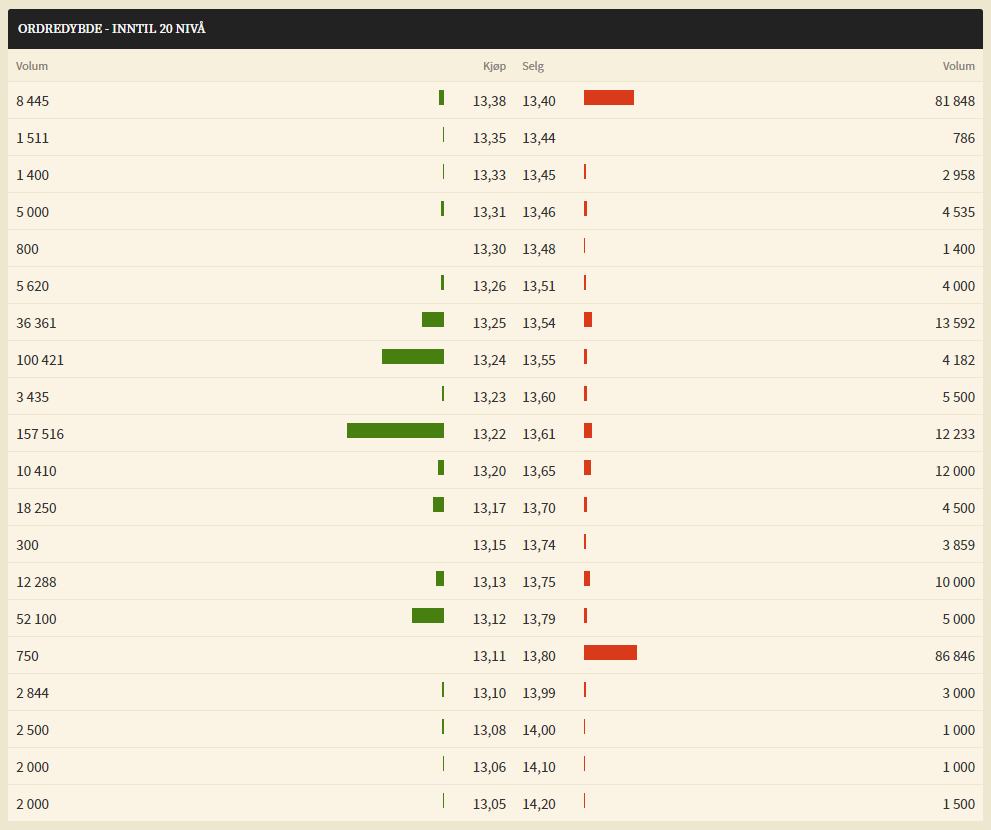Select buy volume 1 400
Viewport: 991px width, 830px height.
click(x=32, y=175)
